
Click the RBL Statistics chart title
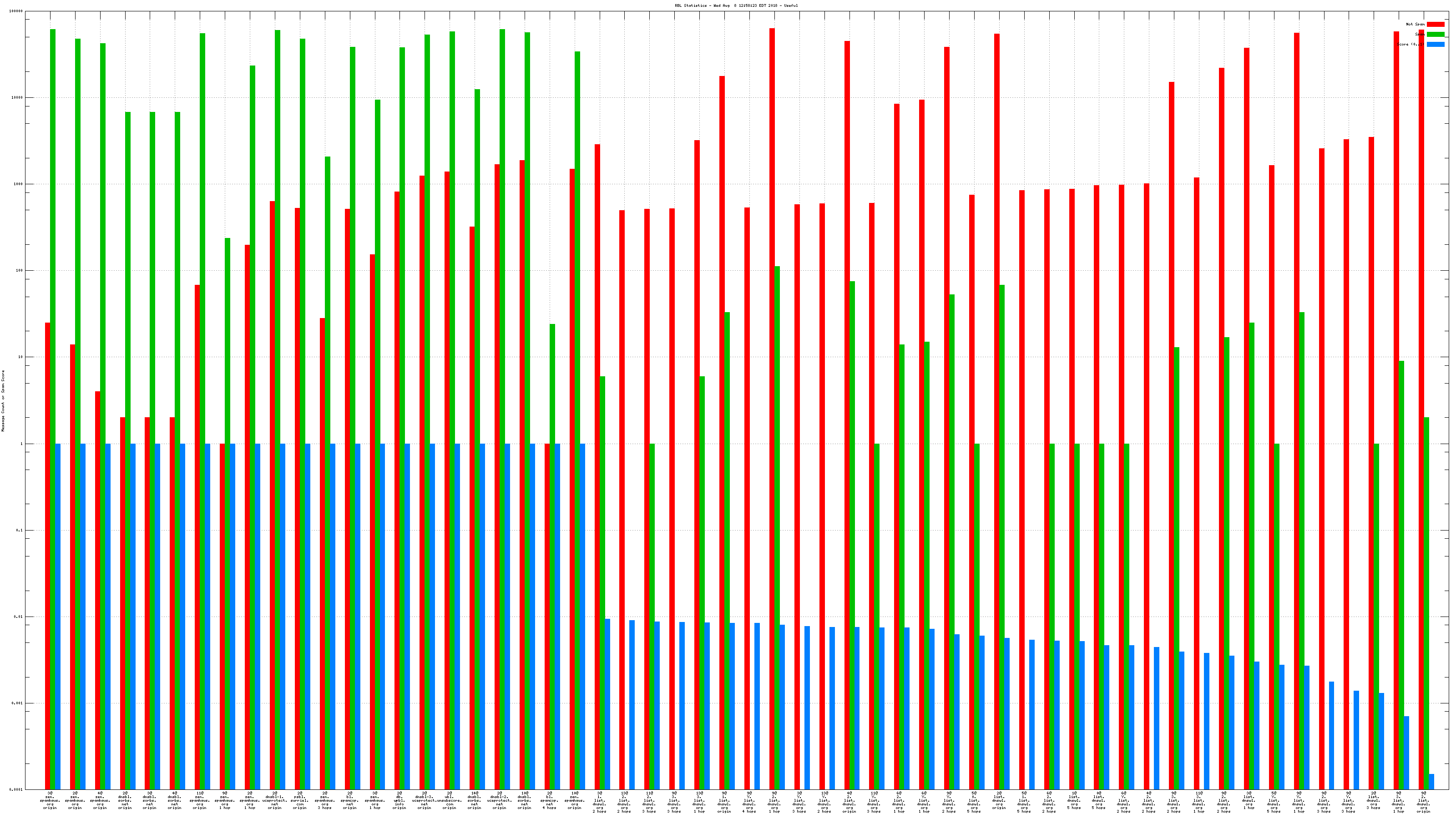736,5
